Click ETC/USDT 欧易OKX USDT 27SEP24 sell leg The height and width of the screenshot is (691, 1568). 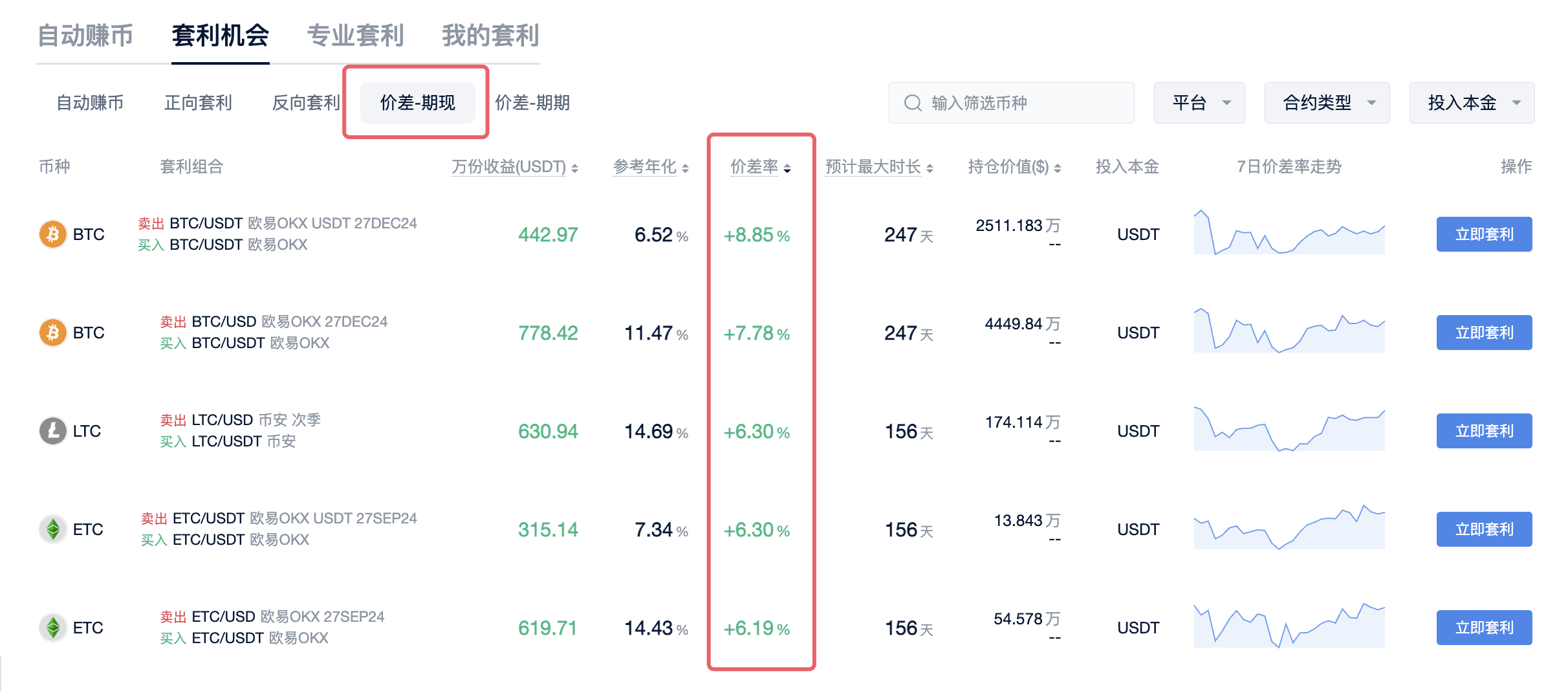coord(279,518)
